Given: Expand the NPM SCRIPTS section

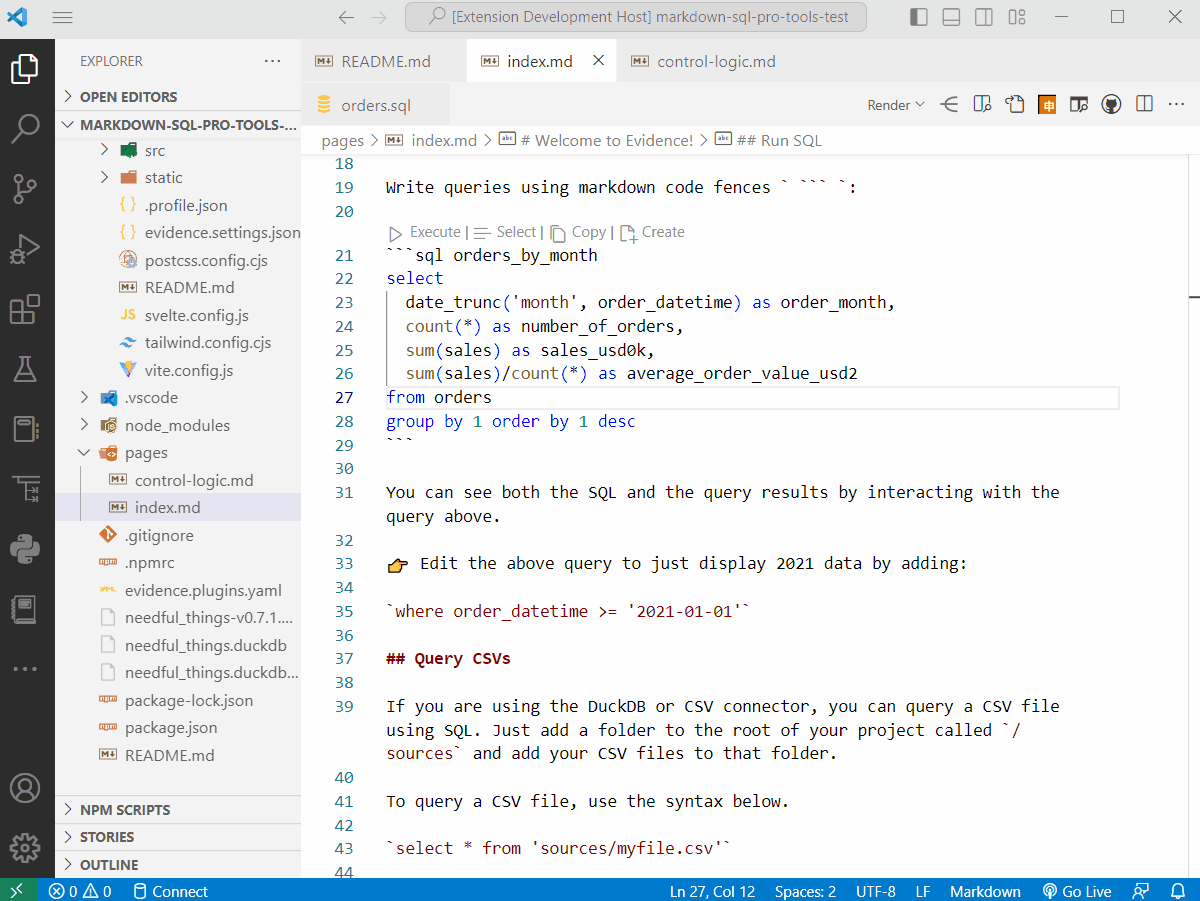Looking at the screenshot, I should pos(125,810).
